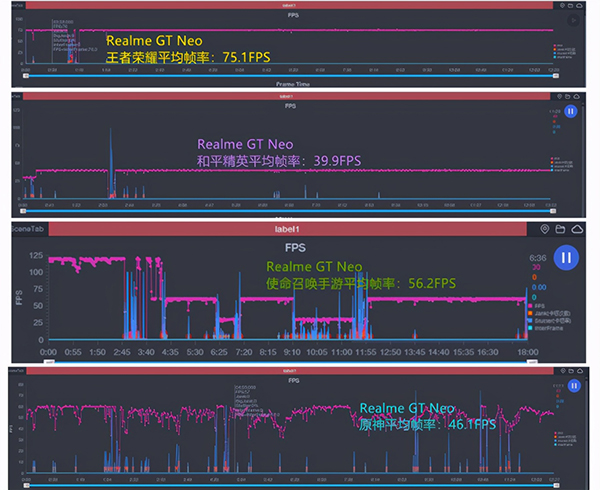Click the FPS title of the third chart
The height and width of the screenshot is (490, 600).
(x=294, y=245)
